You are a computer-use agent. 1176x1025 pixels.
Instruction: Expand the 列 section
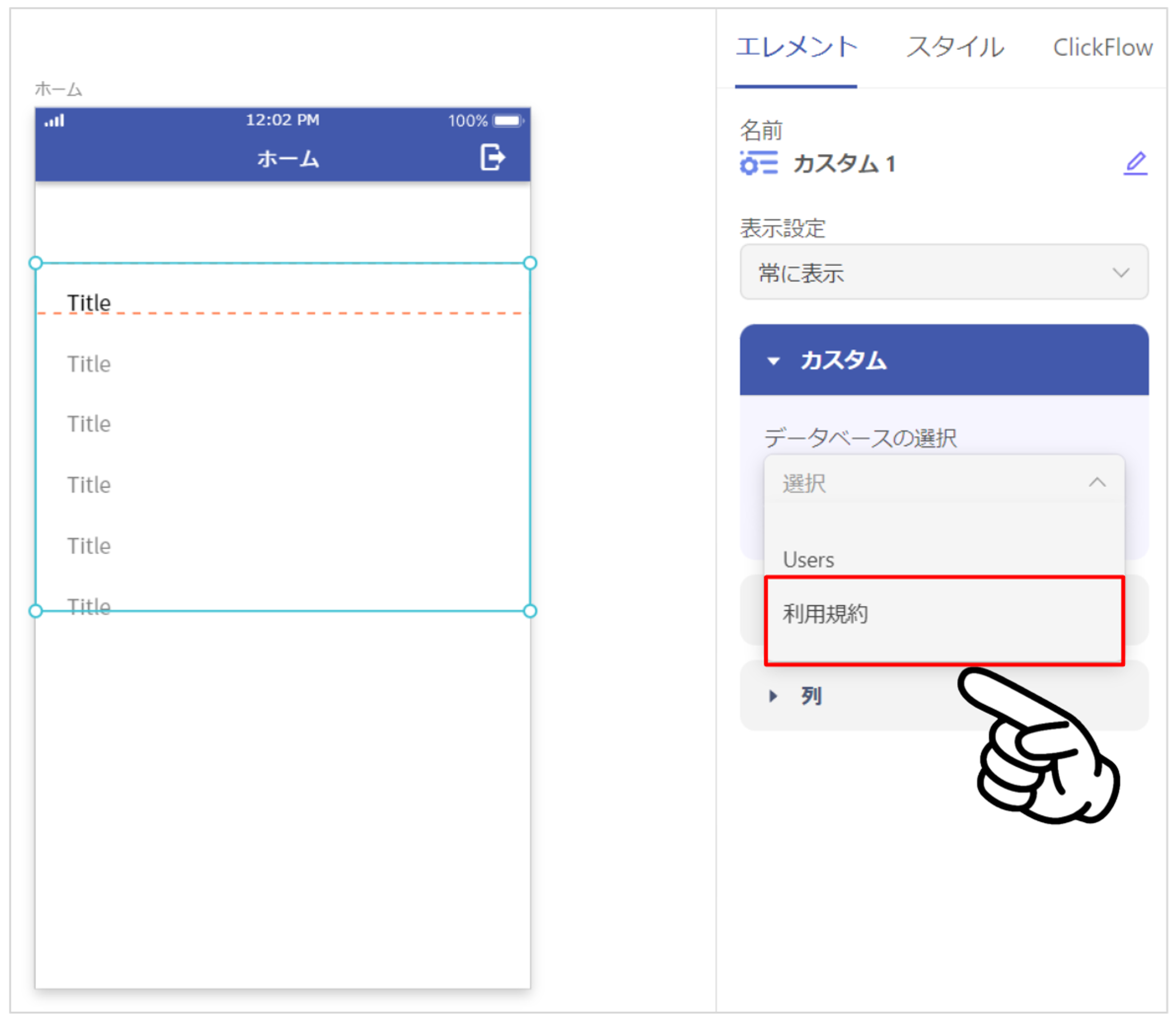(944, 696)
